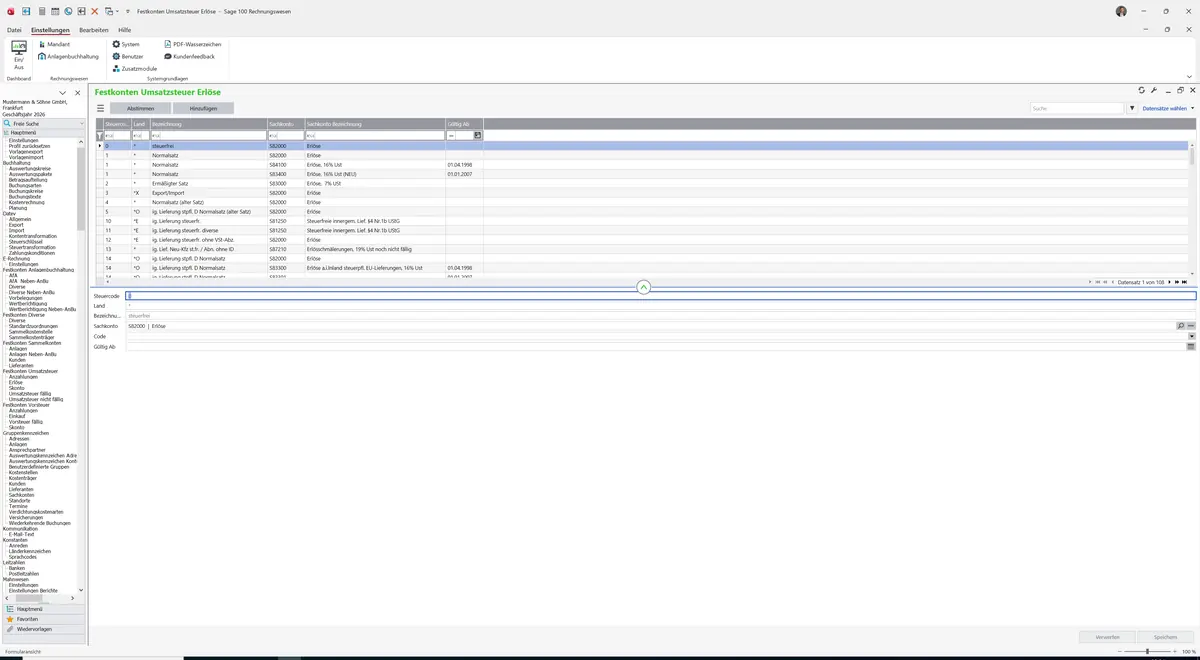The height and width of the screenshot is (660, 1200).
Task: Click the Freie Suche magnifier icon
Action: [x=8, y=124]
